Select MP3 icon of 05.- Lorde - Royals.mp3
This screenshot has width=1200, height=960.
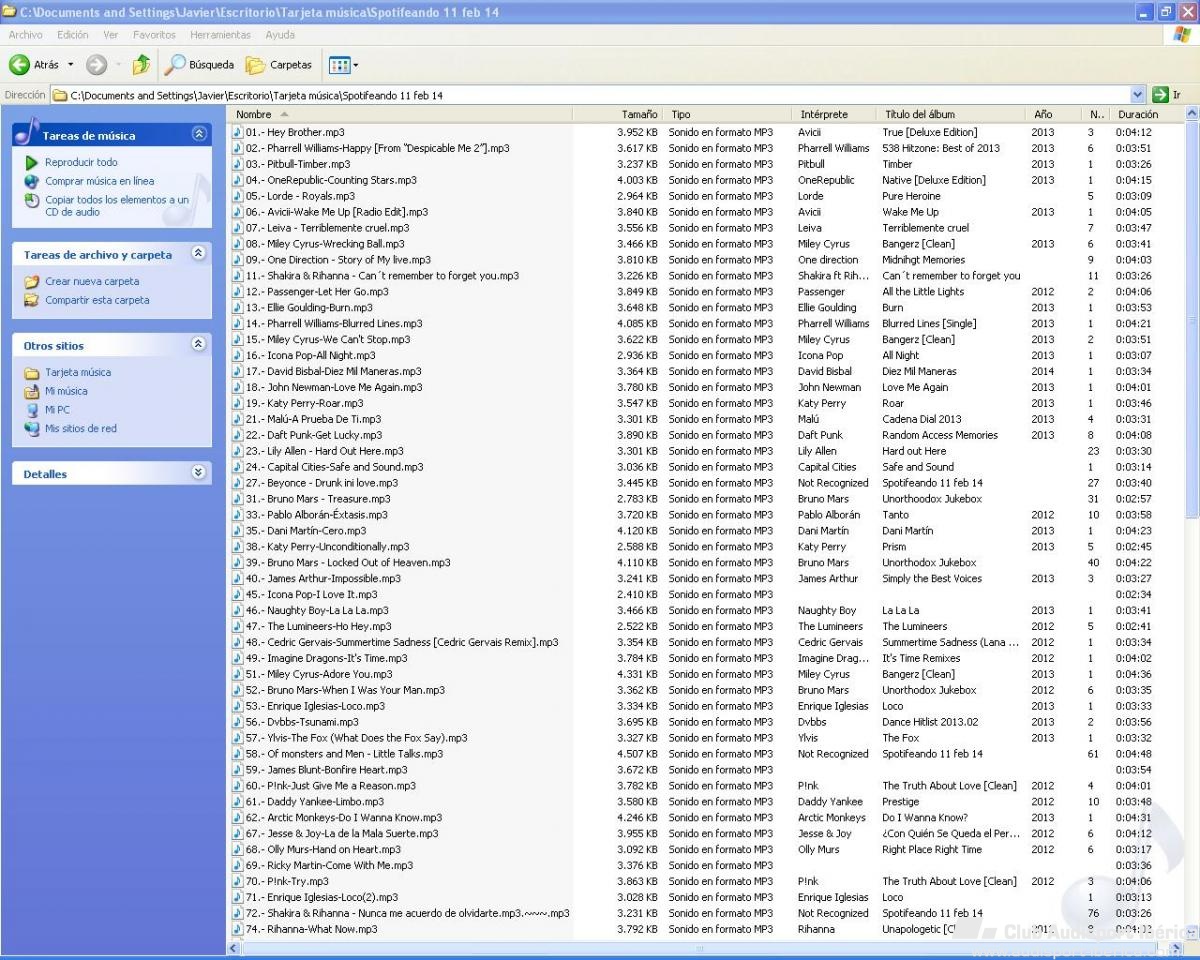pos(238,196)
